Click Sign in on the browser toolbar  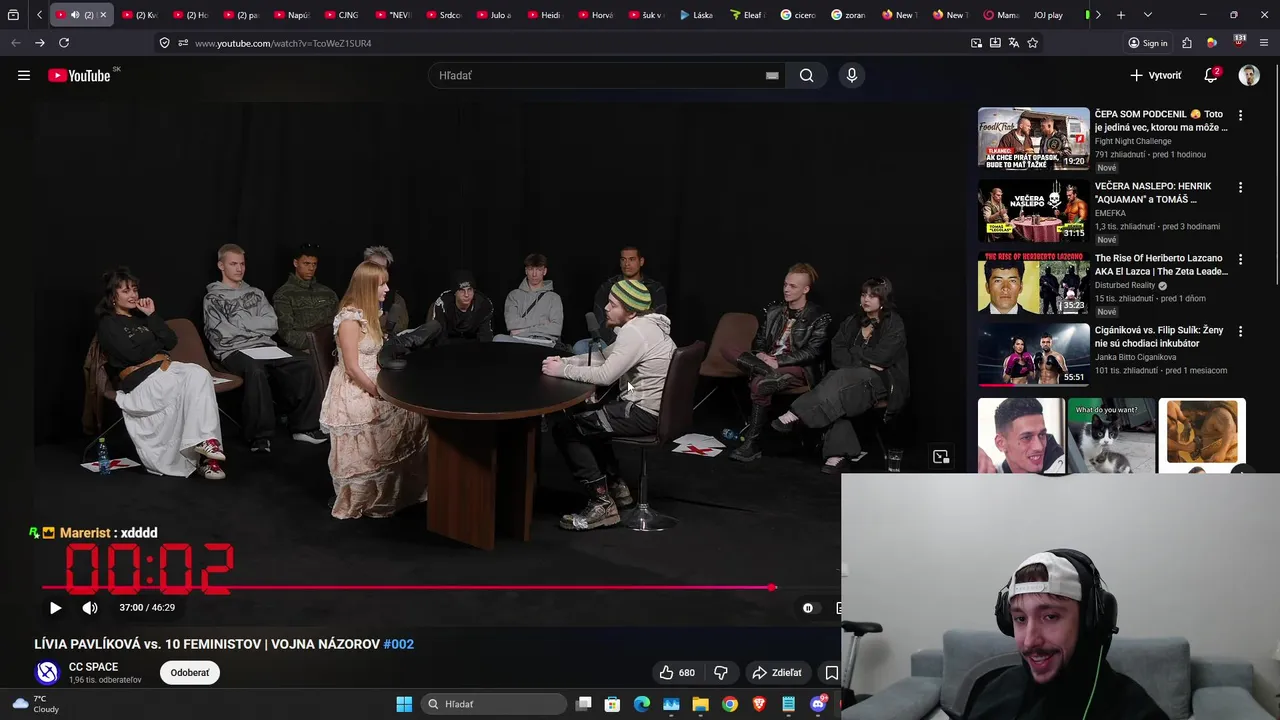(1148, 43)
